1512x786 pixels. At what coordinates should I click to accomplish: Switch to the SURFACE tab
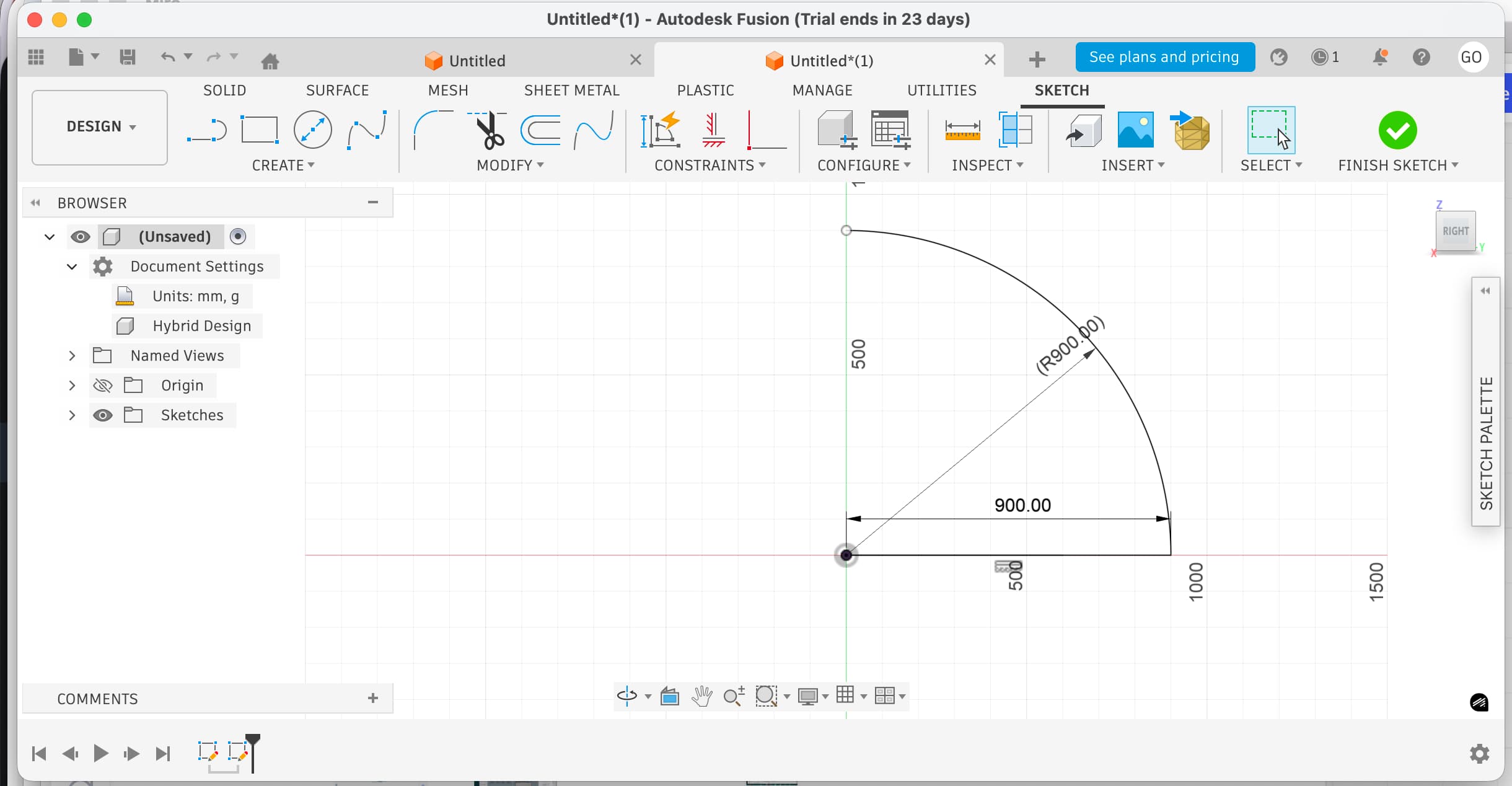(x=337, y=91)
